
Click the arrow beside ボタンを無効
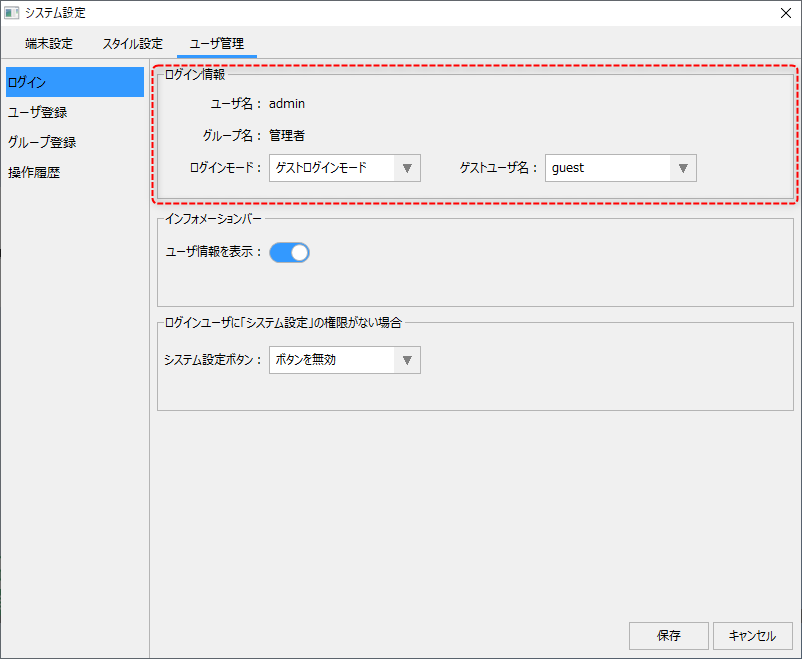coord(407,360)
